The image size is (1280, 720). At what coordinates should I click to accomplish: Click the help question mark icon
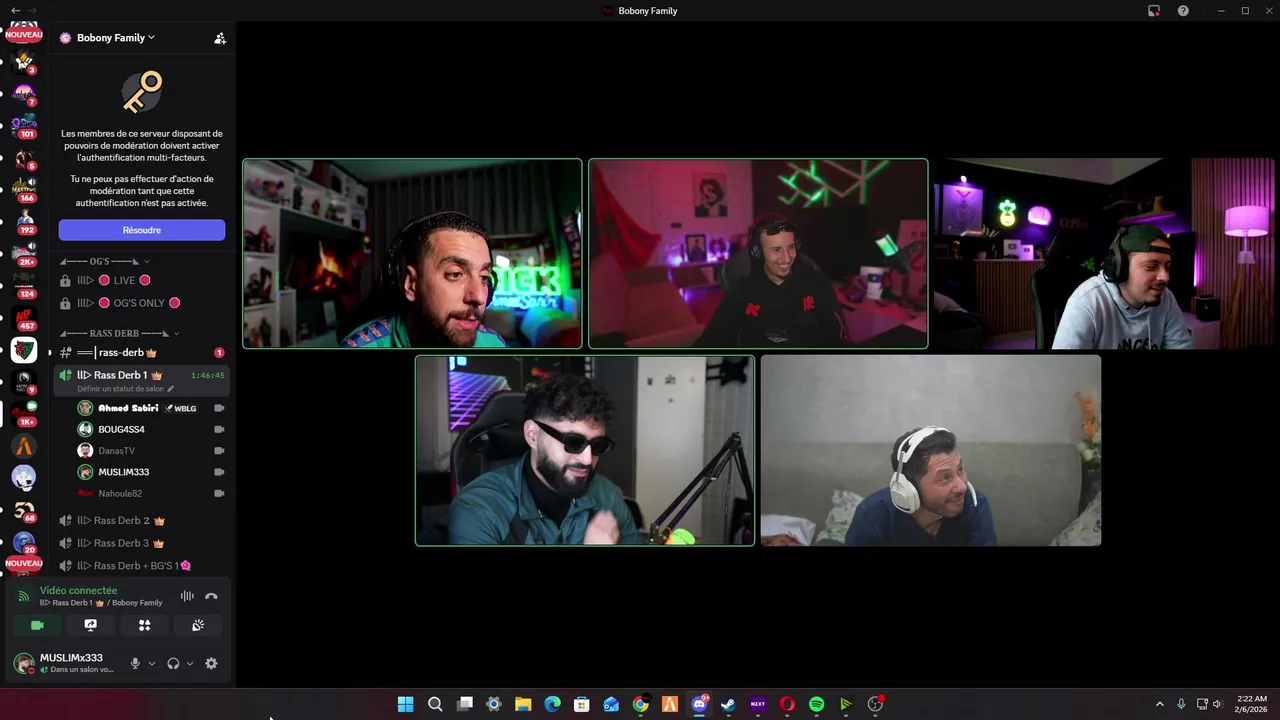click(x=1183, y=11)
